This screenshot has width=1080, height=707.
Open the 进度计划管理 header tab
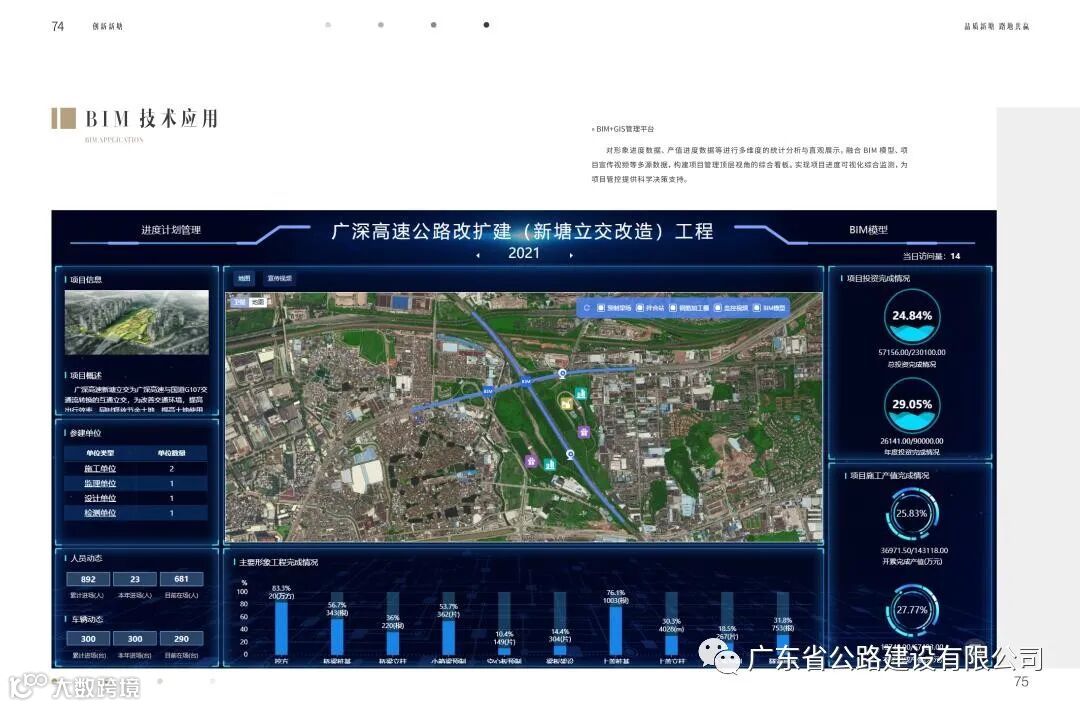[x=171, y=230]
